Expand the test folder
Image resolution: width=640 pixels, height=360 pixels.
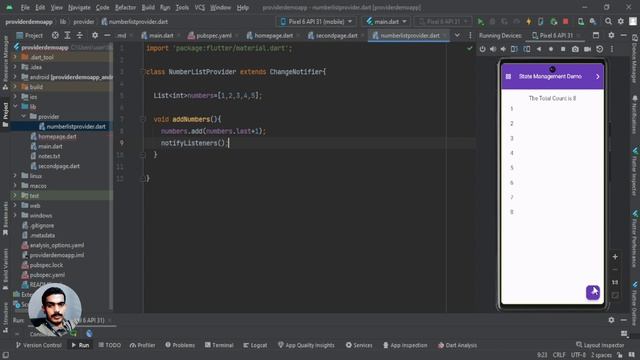(16, 196)
